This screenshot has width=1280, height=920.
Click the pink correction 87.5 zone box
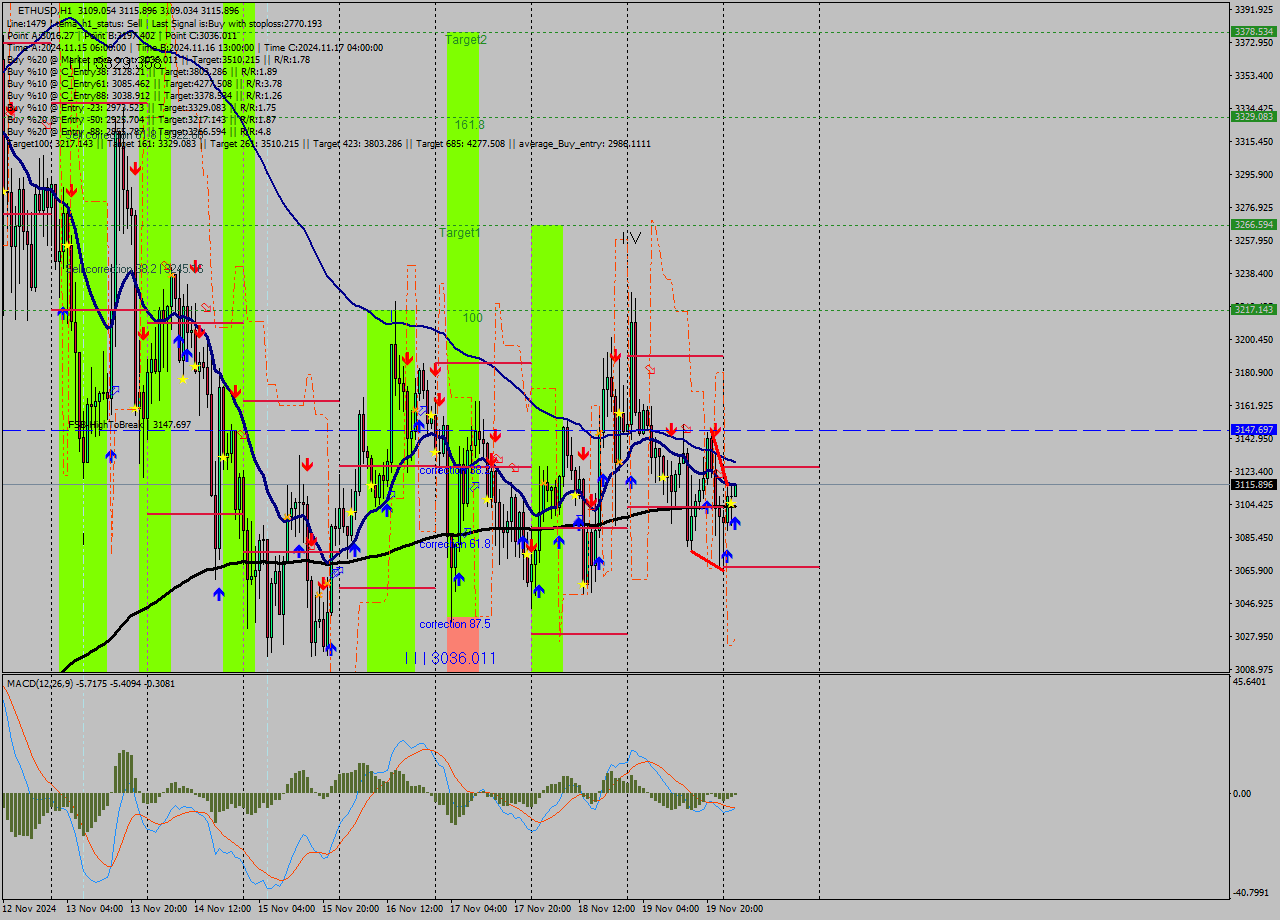click(463, 644)
